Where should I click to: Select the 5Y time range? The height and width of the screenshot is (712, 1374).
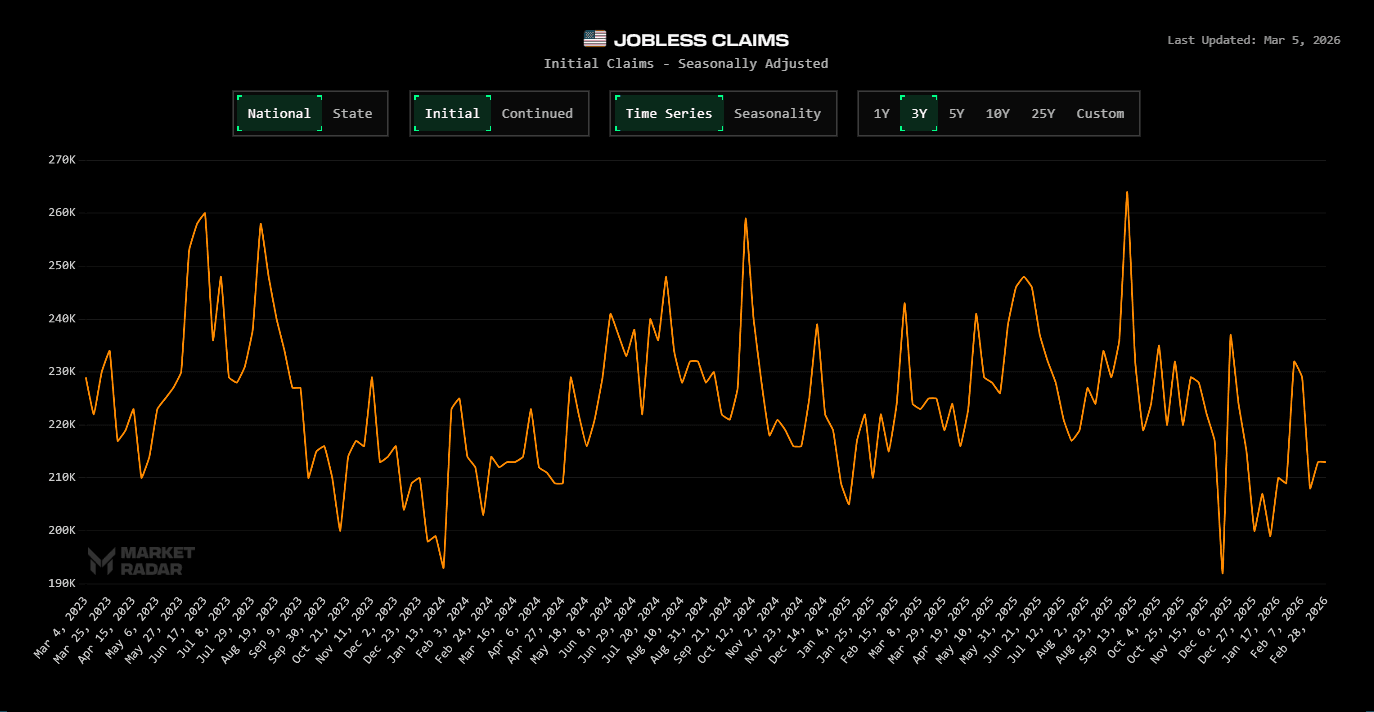(x=956, y=113)
